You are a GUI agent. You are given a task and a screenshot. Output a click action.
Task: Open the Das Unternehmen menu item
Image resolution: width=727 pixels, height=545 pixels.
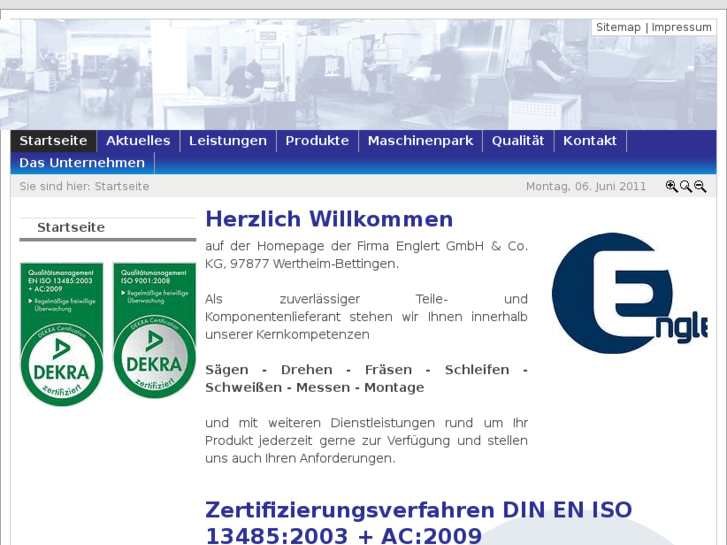(82, 163)
